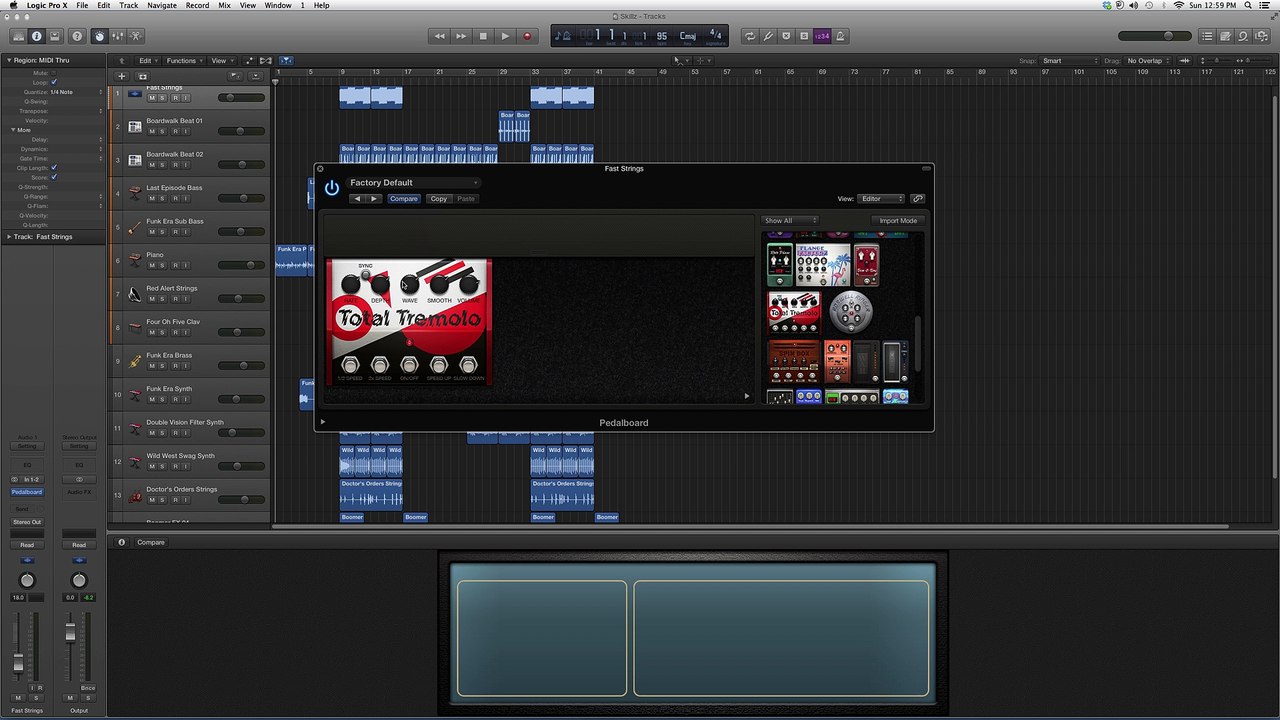
Task: Click the Pedalboard insert slot in channel strip
Action: 27,492
